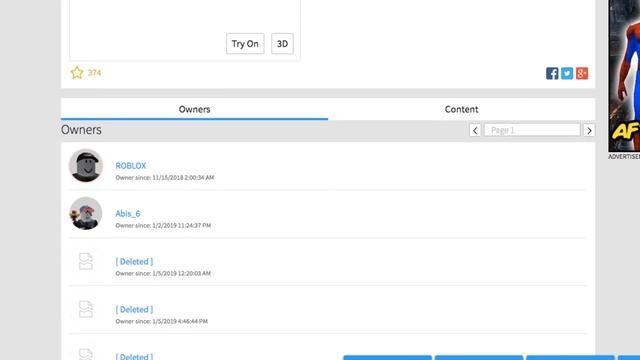The width and height of the screenshot is (640, 360).
Task: Click the 3D view button
Action: [282, 44]
